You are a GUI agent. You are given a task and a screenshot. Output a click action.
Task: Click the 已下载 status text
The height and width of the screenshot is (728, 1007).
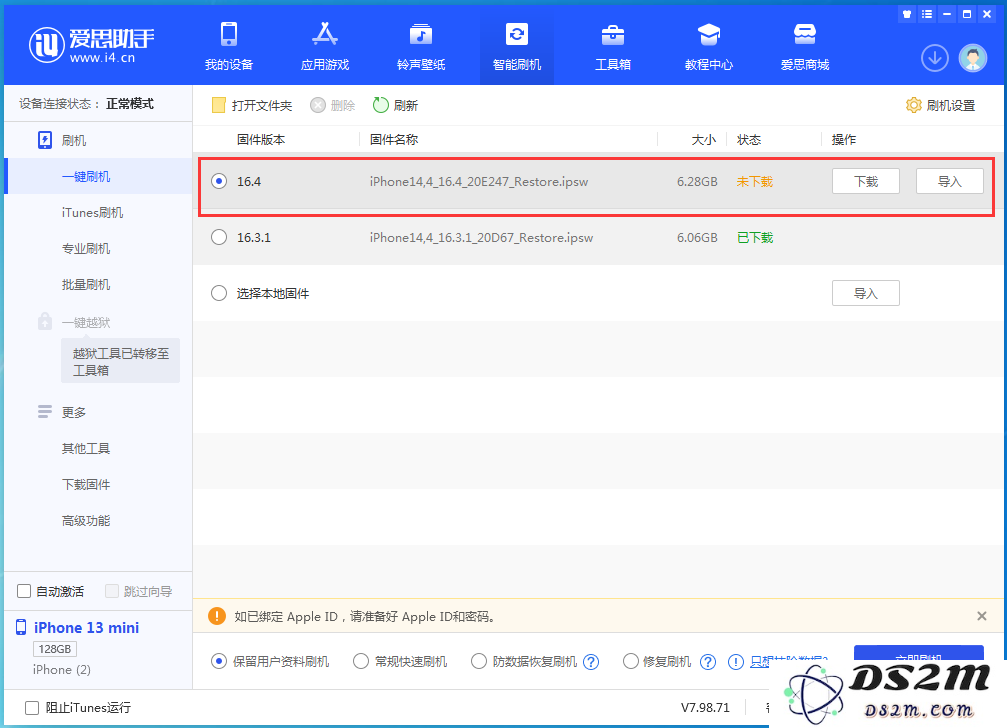point(755,238)
